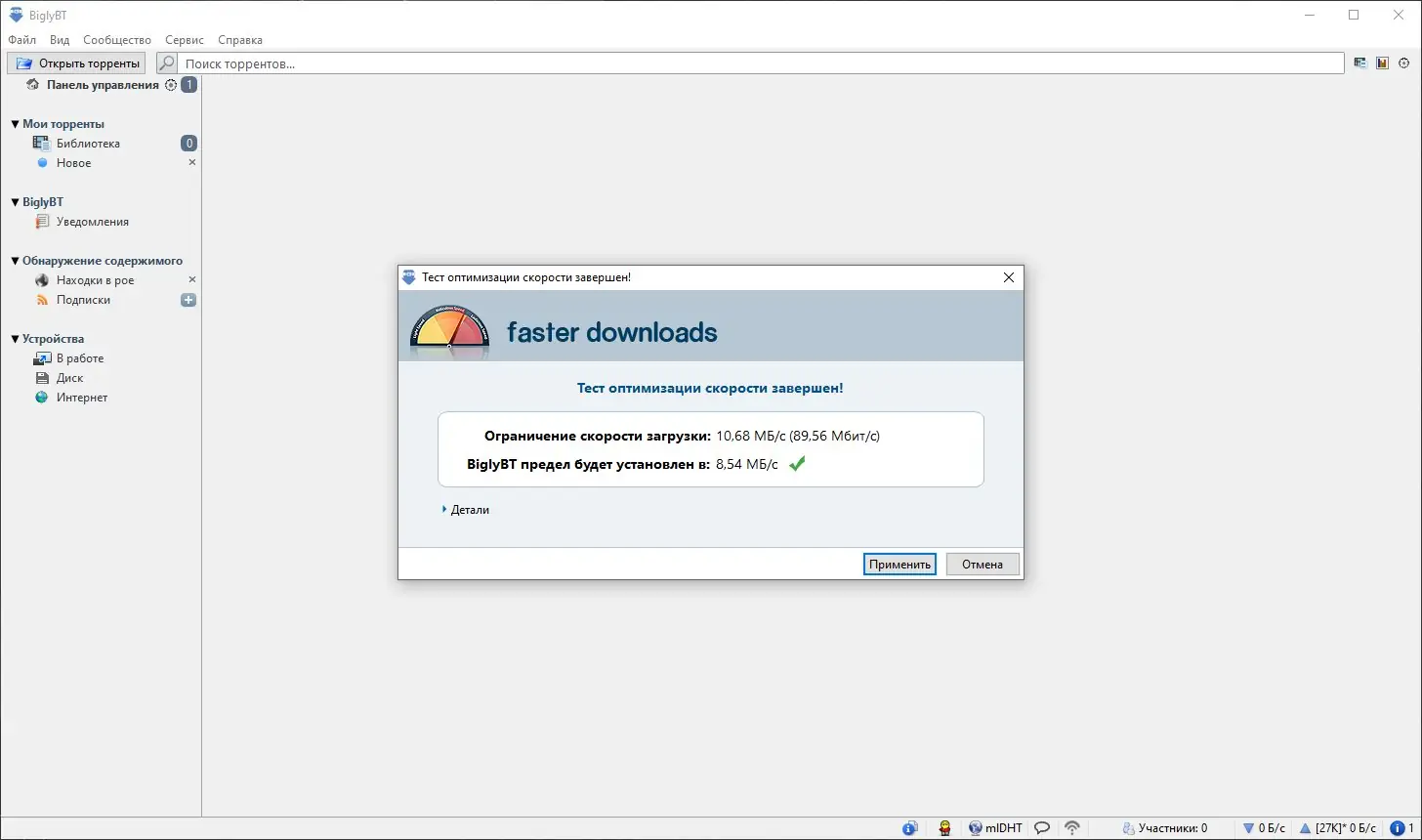
Task: Click the wireless signal icon in status bar
Action: click(x=1072, y=828)
